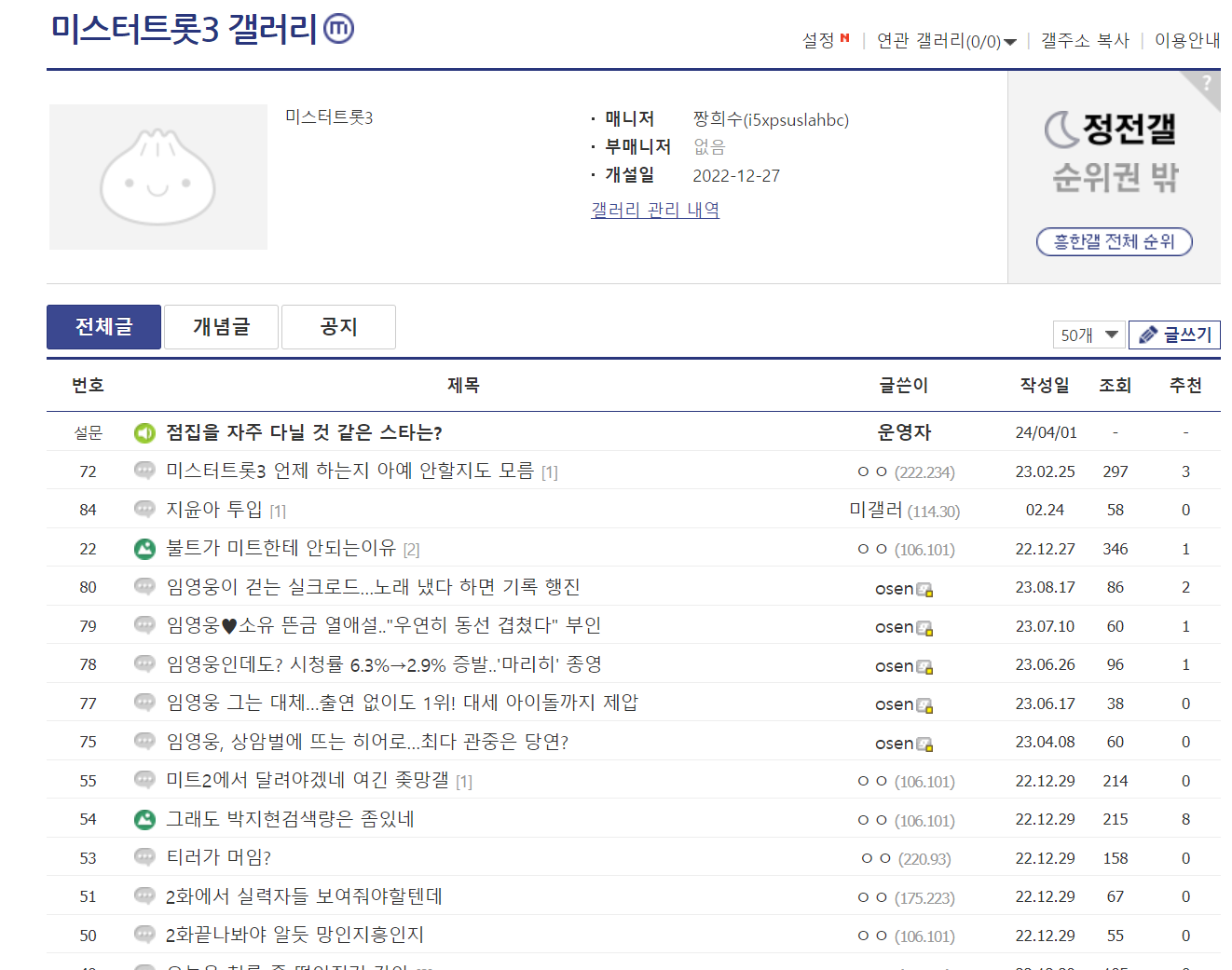This screenshot has height=970, width=1232.
Task: Open post 미트2에서 달려야겠네 여긴 좆망갤
Action: pyautogui.click(x=308, y=780)
